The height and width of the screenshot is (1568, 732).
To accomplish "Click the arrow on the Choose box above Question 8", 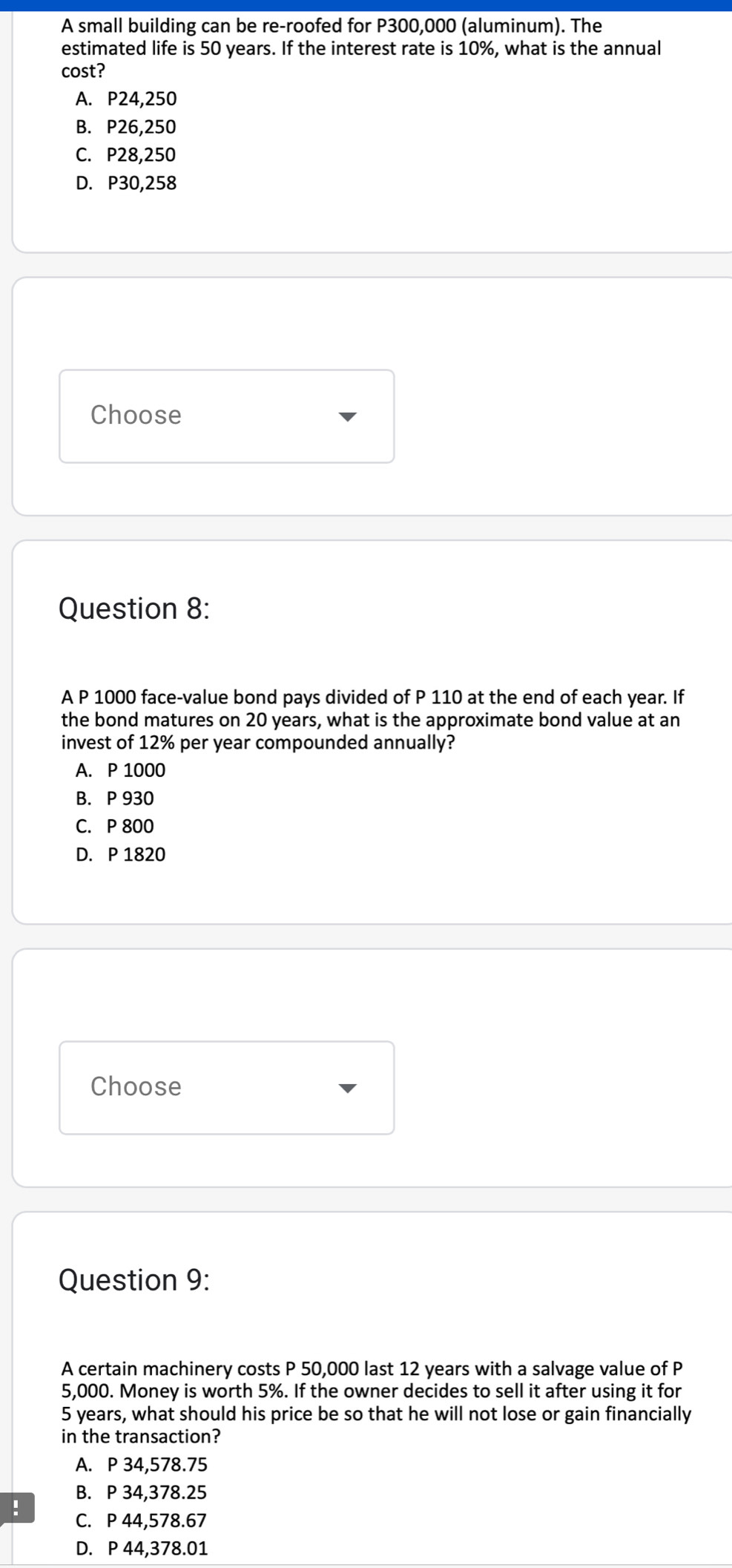I will tap(348, 416).
